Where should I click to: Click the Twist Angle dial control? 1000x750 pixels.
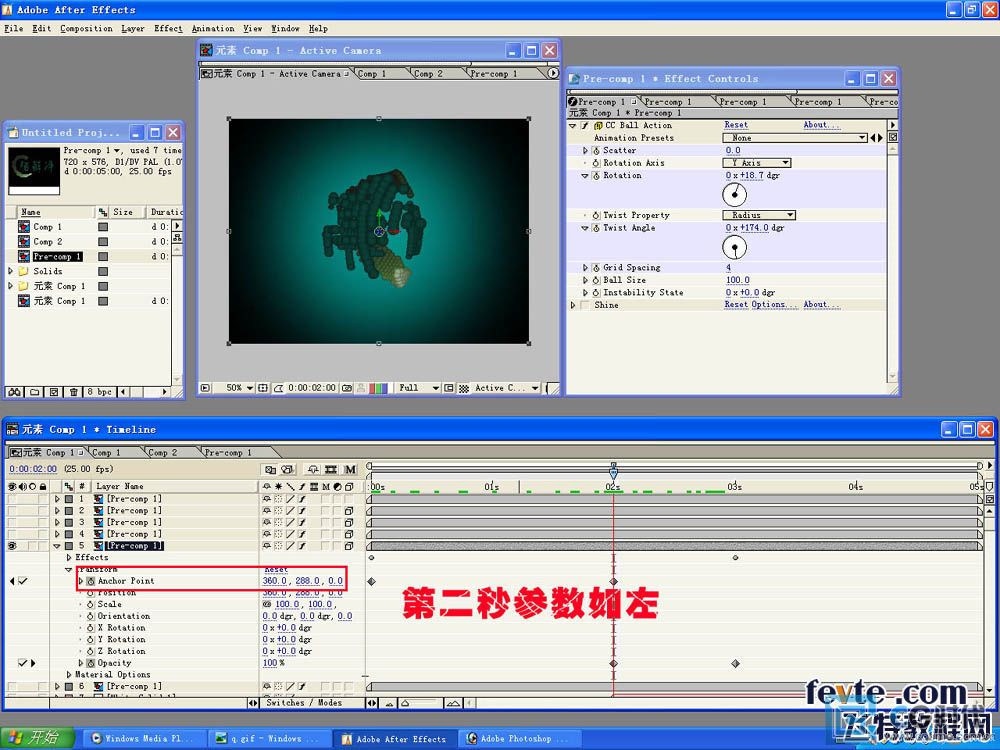coord(735,247)
